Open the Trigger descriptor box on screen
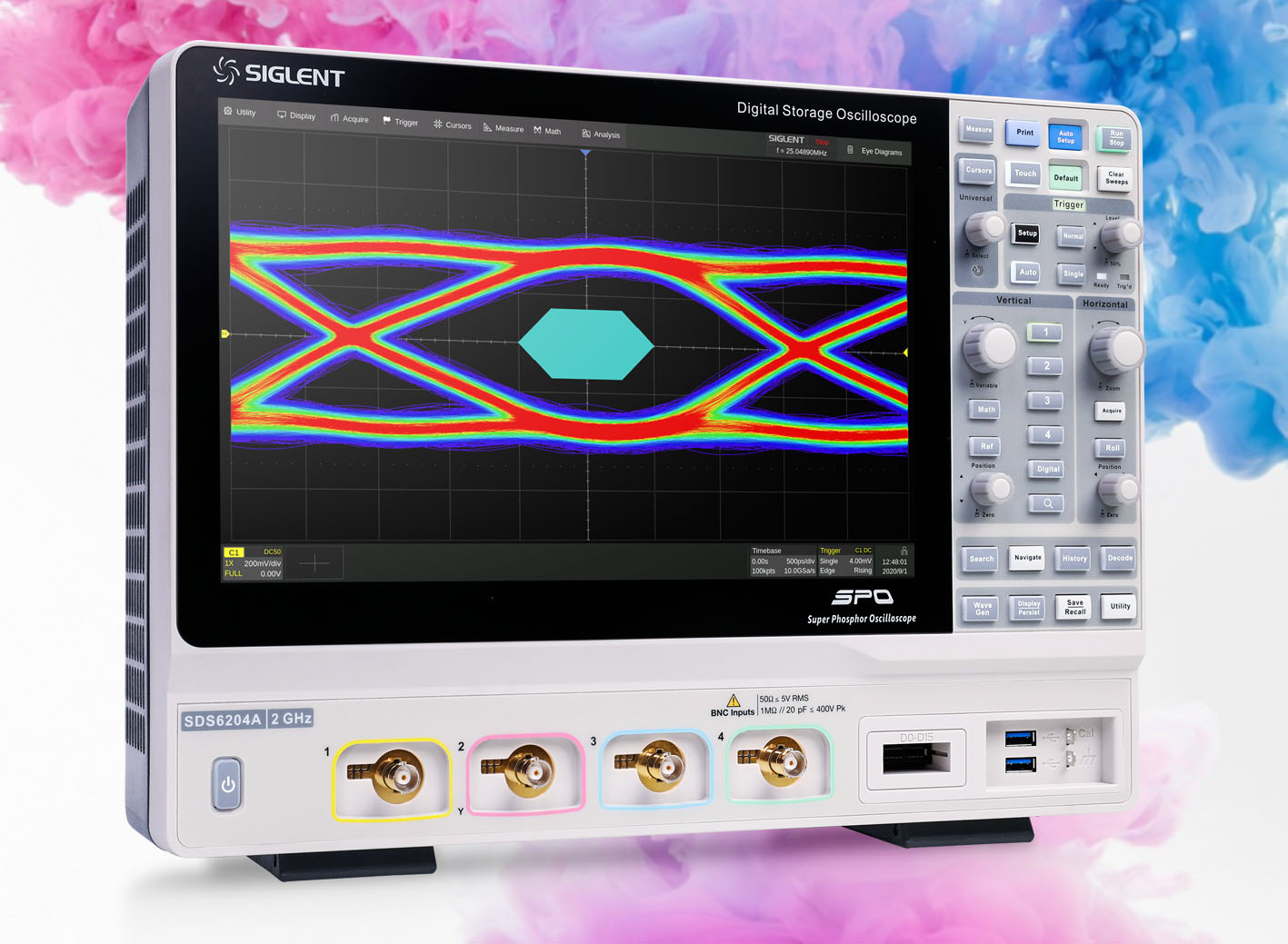 coord(845,561)
